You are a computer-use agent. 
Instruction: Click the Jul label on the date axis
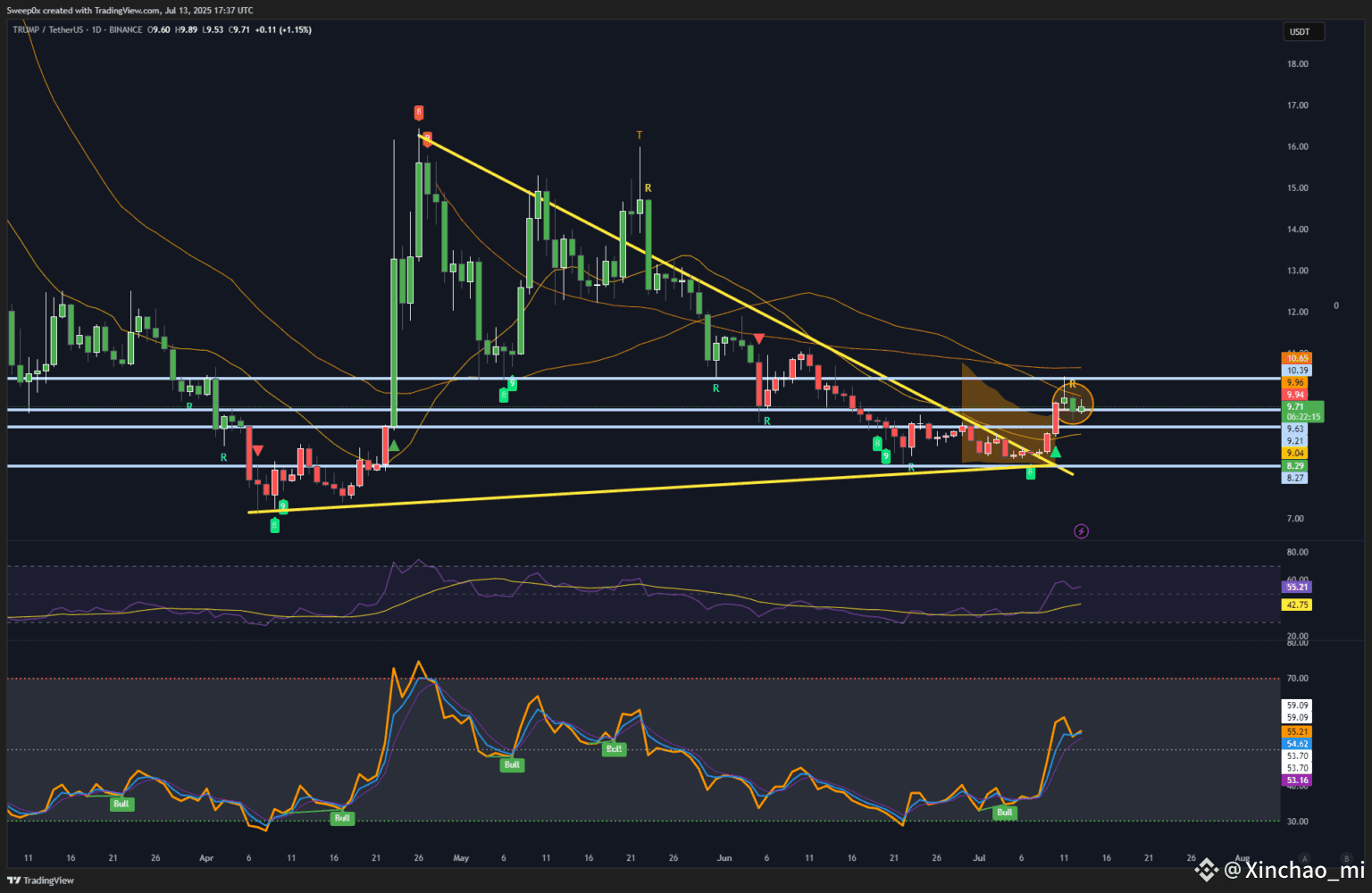point(979,858)
